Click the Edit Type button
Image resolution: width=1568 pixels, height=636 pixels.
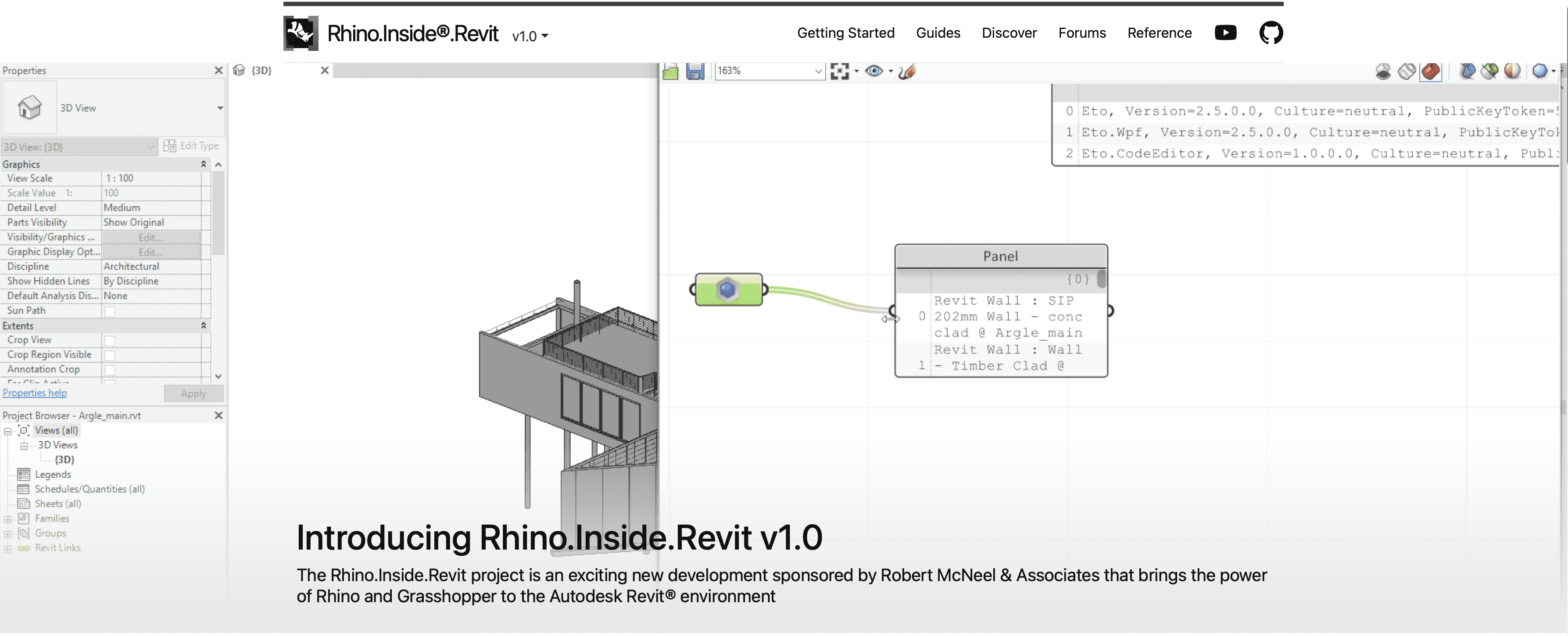pyautogui.click(x=191, y=146)
